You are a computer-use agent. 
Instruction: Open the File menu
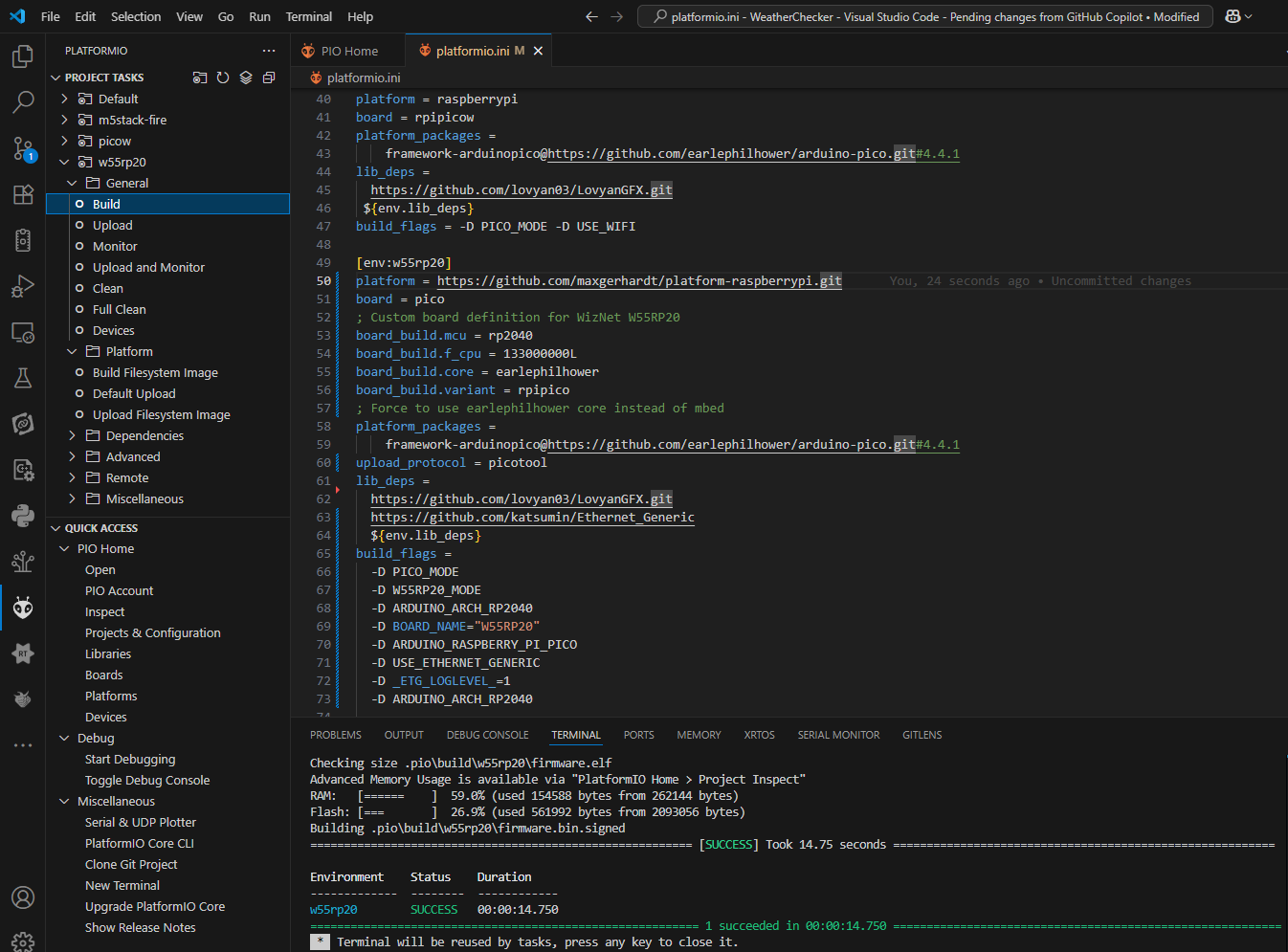pyautogui.click(x=51, y=16)
